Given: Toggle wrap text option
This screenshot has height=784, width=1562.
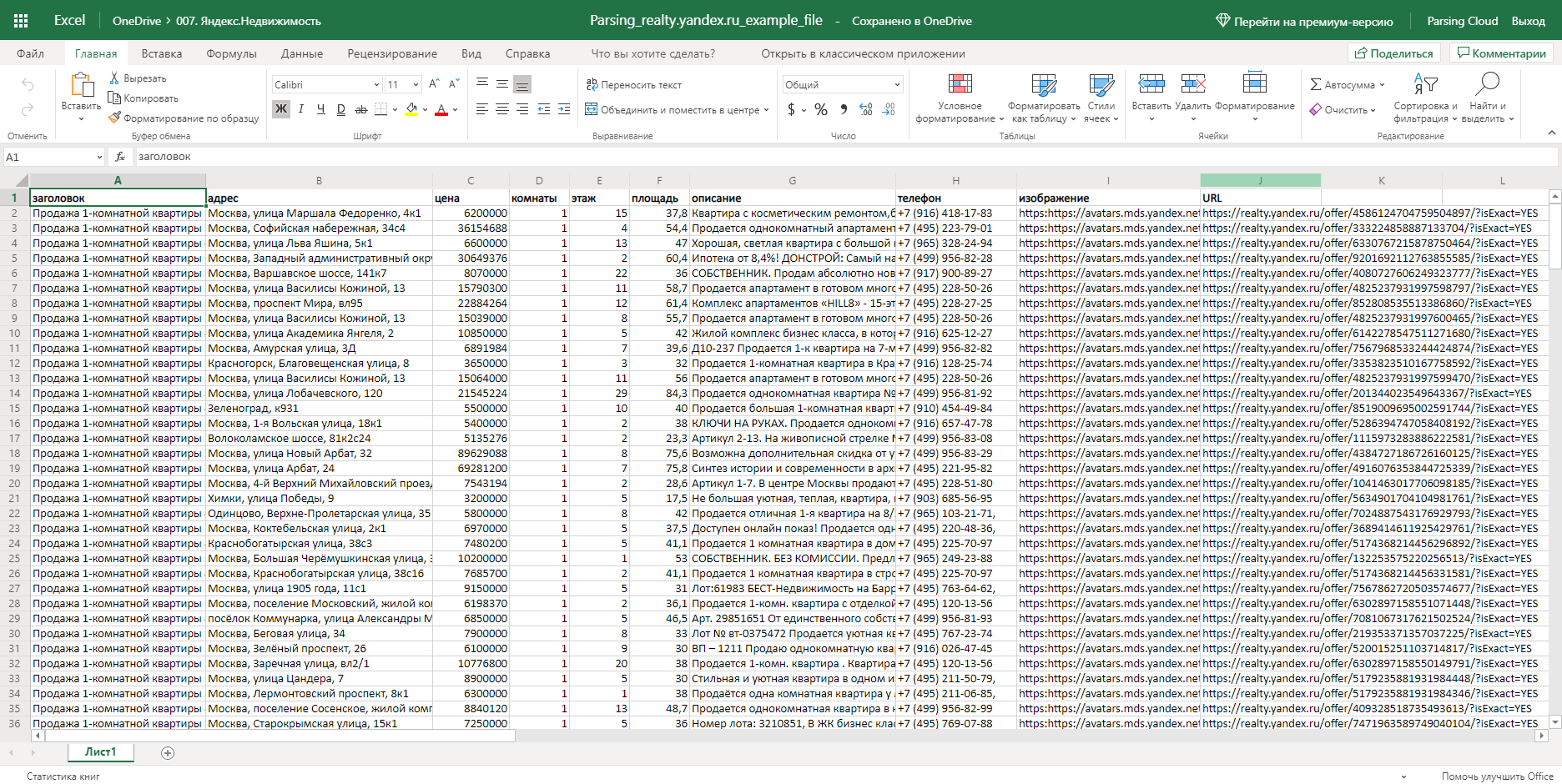Looking at the screenshot, I should pos(634,85).
